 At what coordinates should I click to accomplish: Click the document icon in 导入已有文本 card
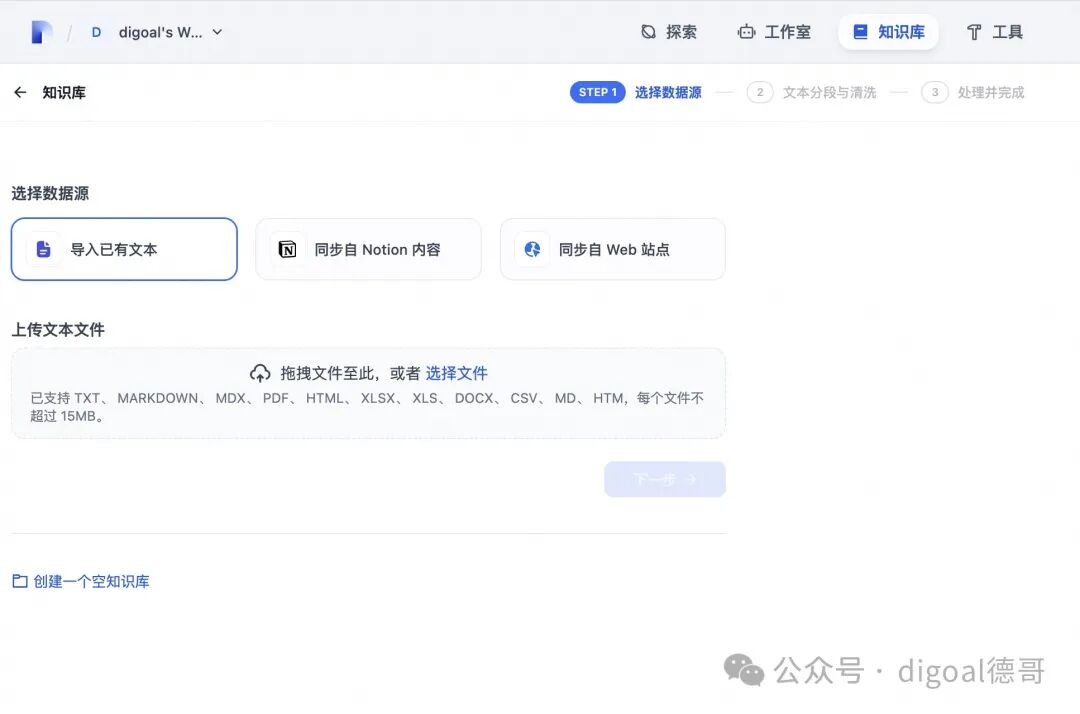(x=43, y=249)
